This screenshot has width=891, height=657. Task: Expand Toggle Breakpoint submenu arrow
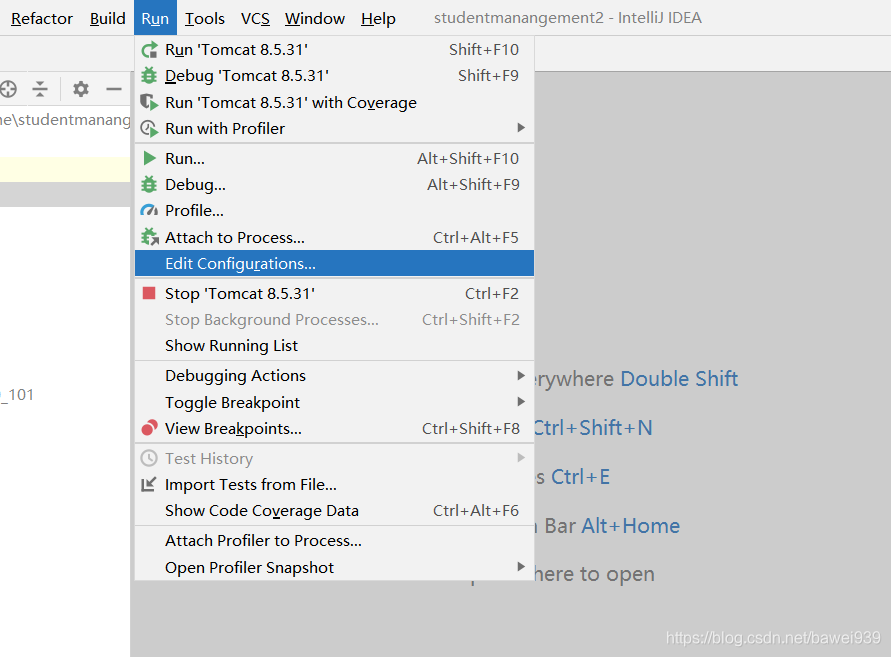coord(521,402)
